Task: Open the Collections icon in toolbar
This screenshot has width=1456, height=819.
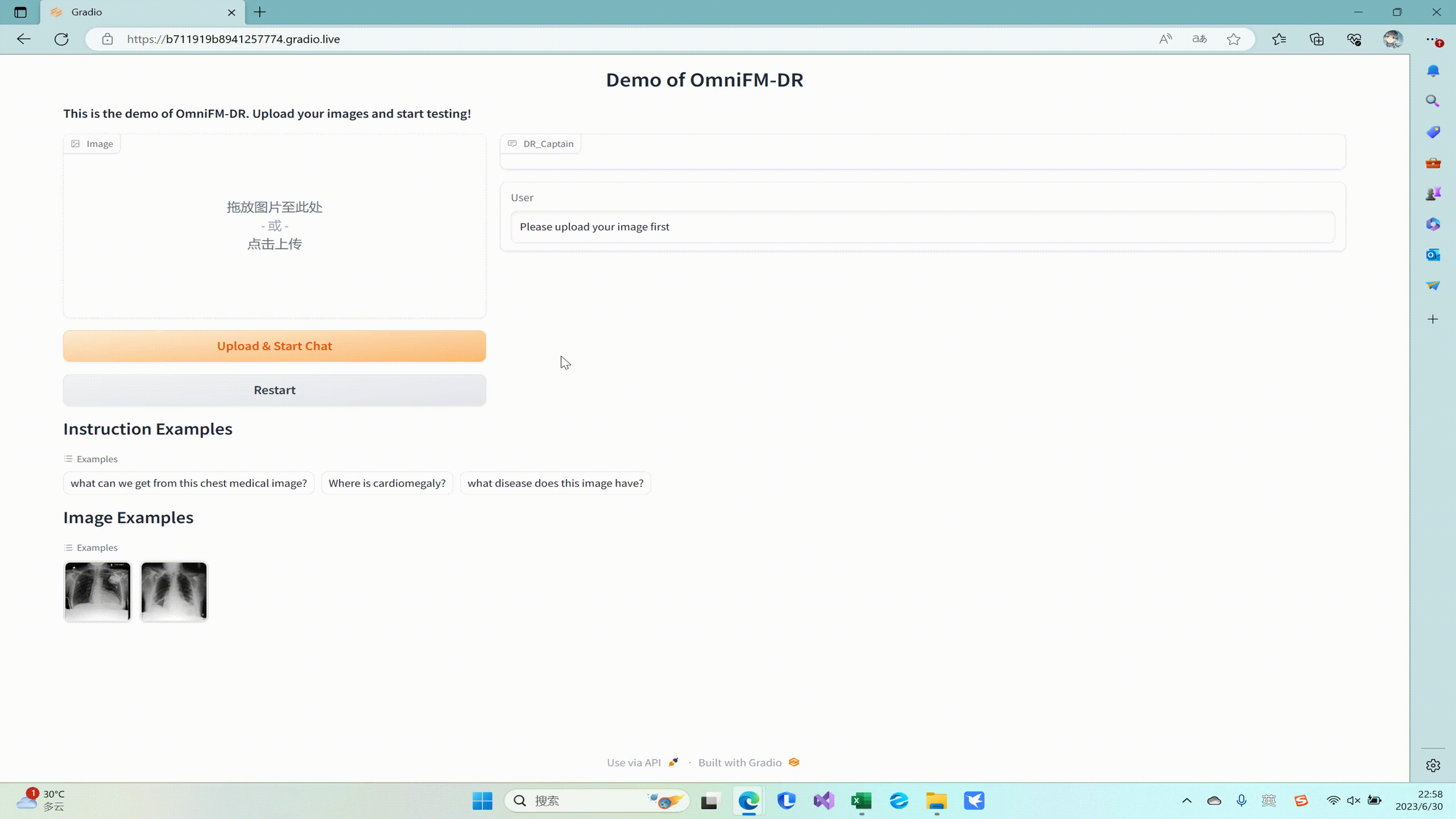Action: coord(1316,39)
